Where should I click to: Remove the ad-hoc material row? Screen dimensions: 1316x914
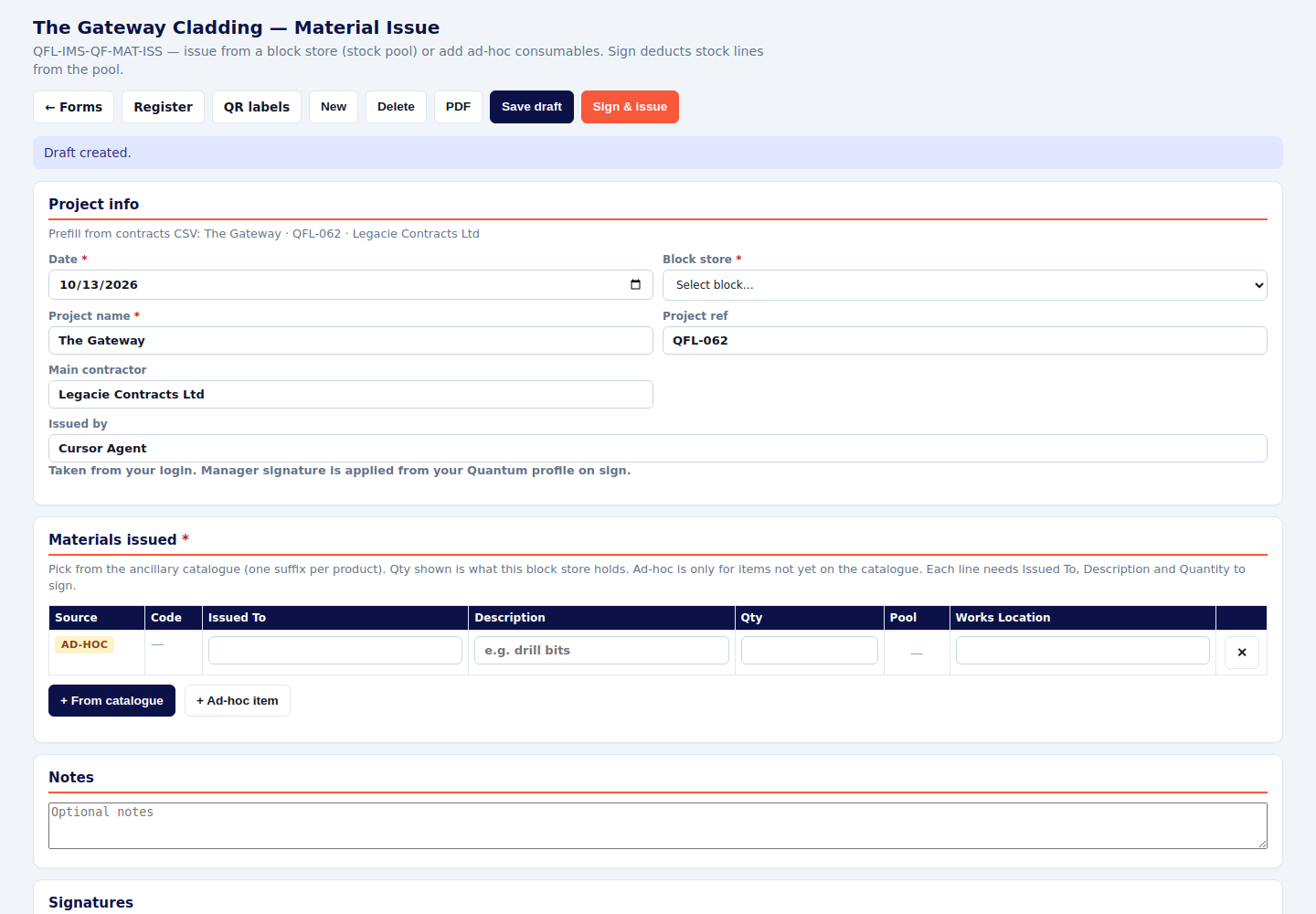(x=1241, y=653)
